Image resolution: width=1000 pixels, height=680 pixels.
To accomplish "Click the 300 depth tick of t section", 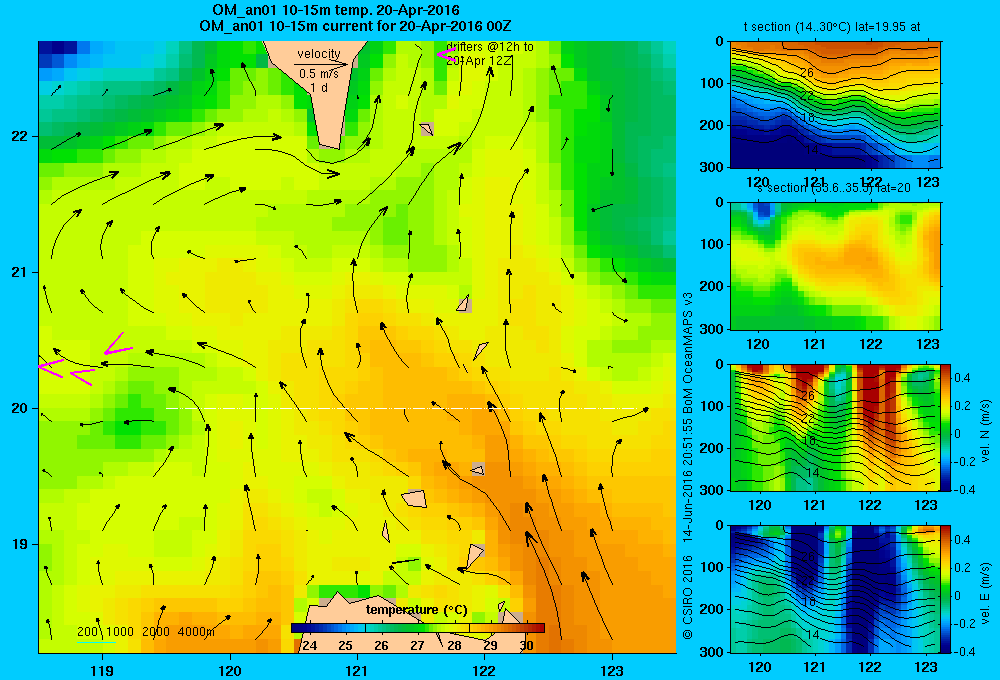I will point(712,167).
